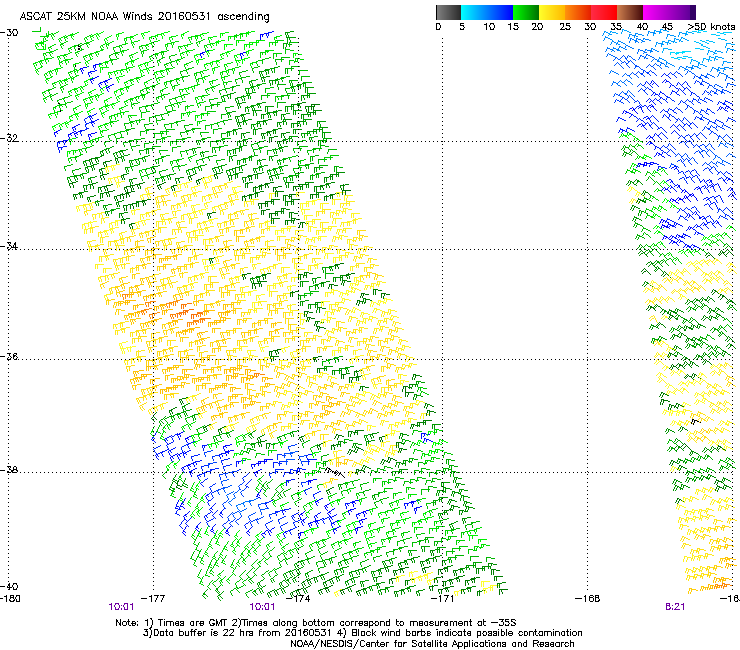Viewport: 740px width, 650px height.
Task: Click the latitude label -38
Action: pos(9,470)
